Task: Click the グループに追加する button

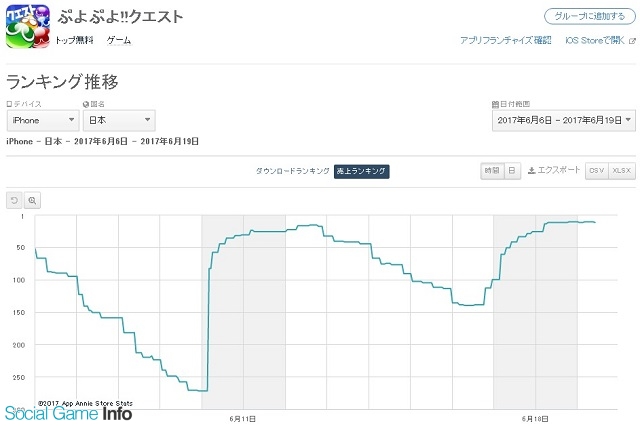Action: 590,16
